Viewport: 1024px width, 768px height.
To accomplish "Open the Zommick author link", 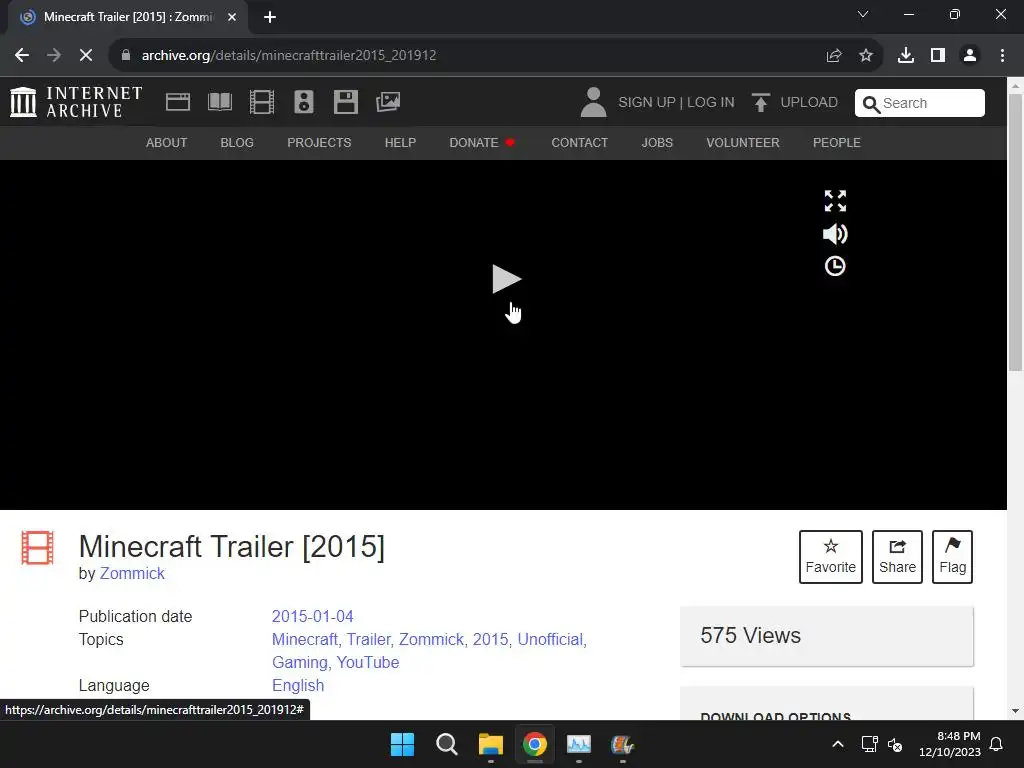I will tap(132, 573).
